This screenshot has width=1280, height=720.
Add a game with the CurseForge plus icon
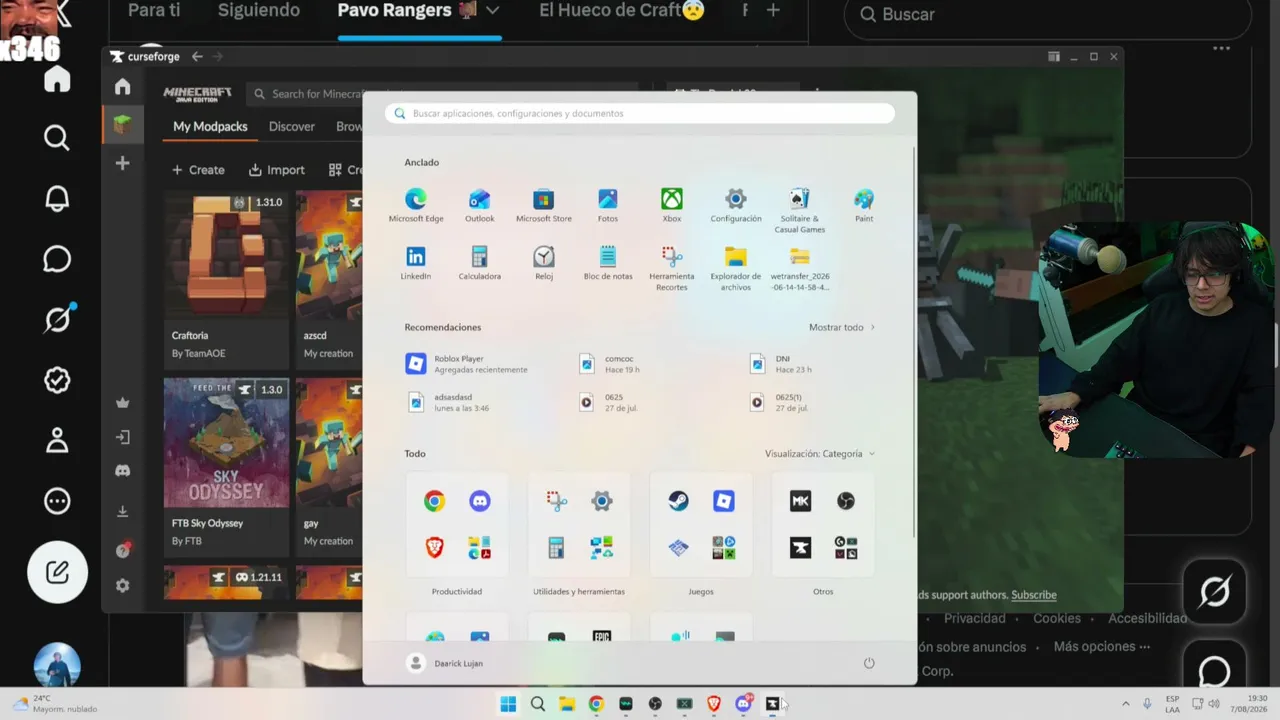tap(122, 163)
